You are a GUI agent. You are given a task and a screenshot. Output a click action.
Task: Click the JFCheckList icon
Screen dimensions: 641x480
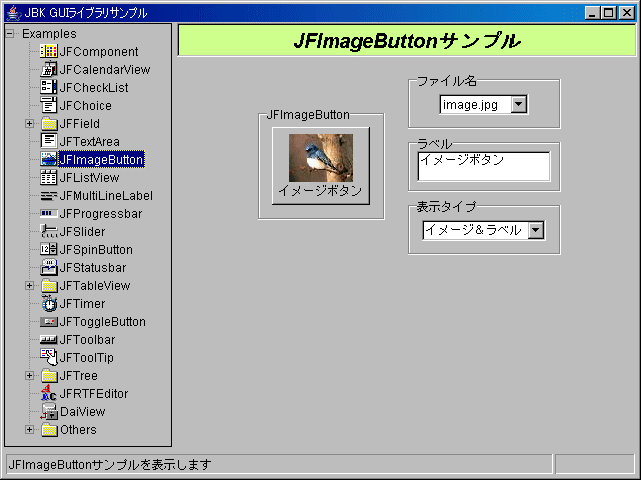tap(49, 87)
